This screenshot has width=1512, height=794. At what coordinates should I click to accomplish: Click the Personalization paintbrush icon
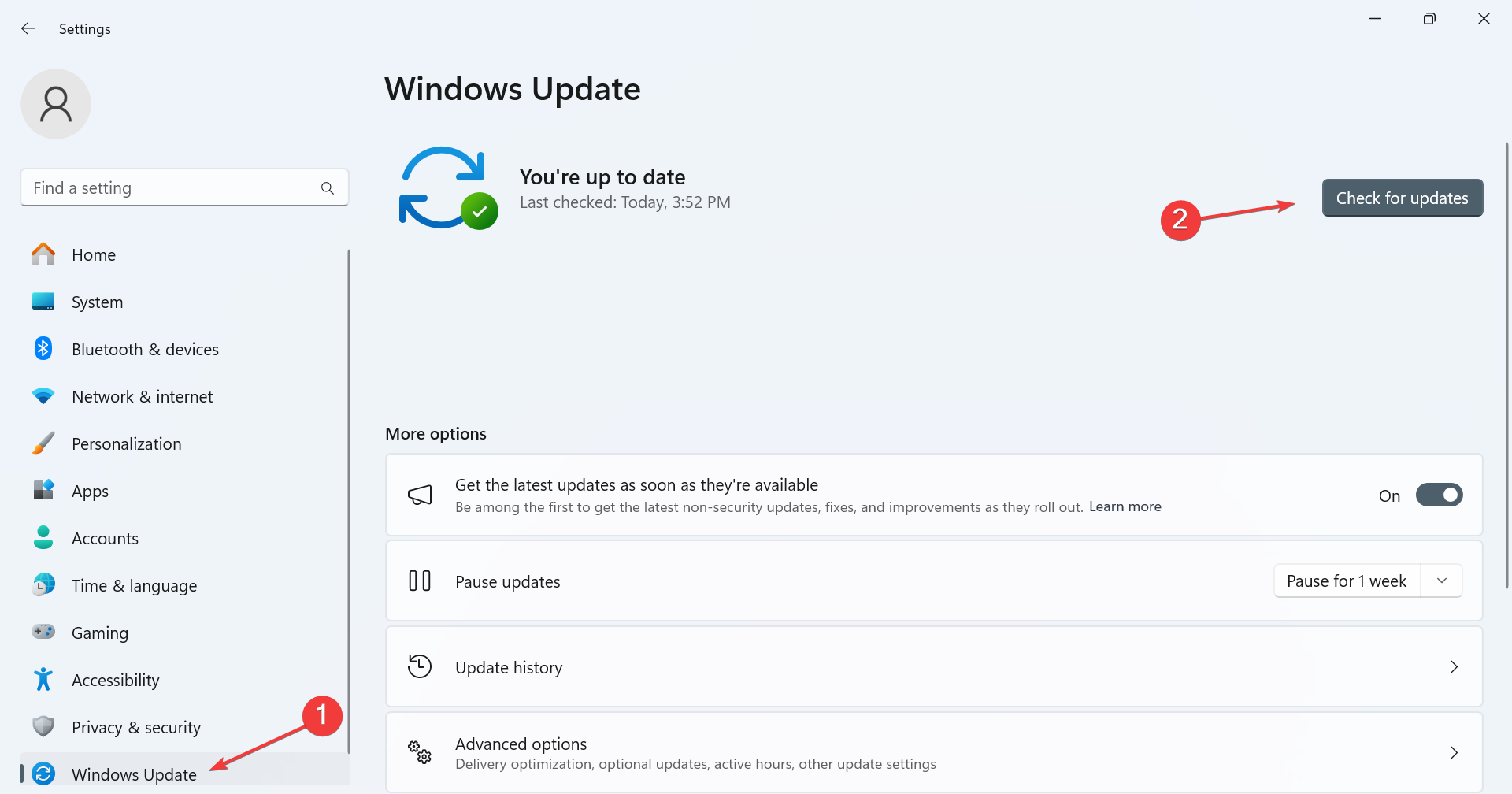coord(43,443)
